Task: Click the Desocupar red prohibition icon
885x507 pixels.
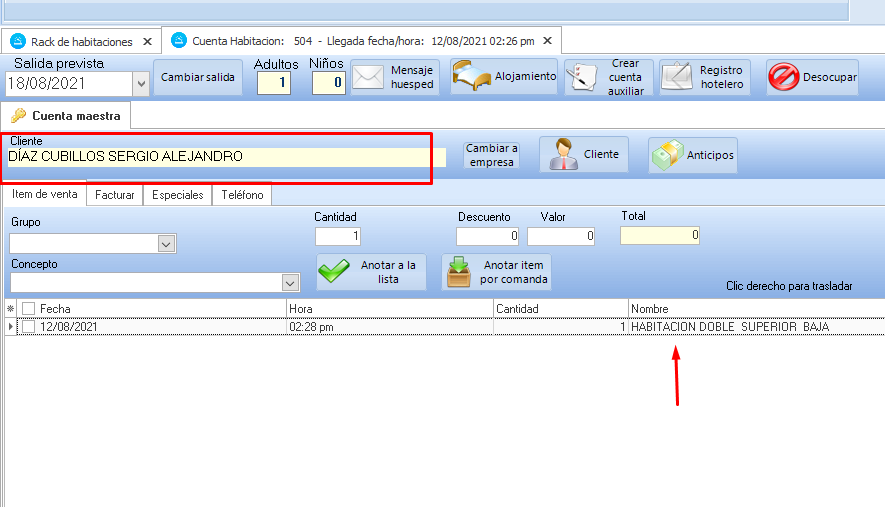Action: click(x=783, y=77)
